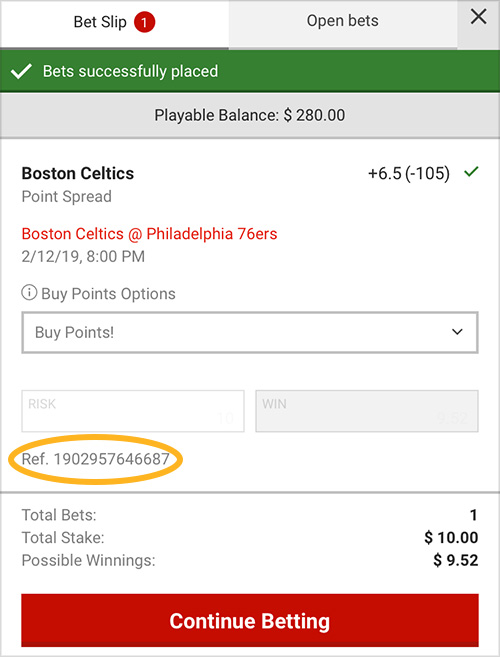Close the bet slip with X icon
The height and width of the screenshot is (657, 500).
coord(478,18)
